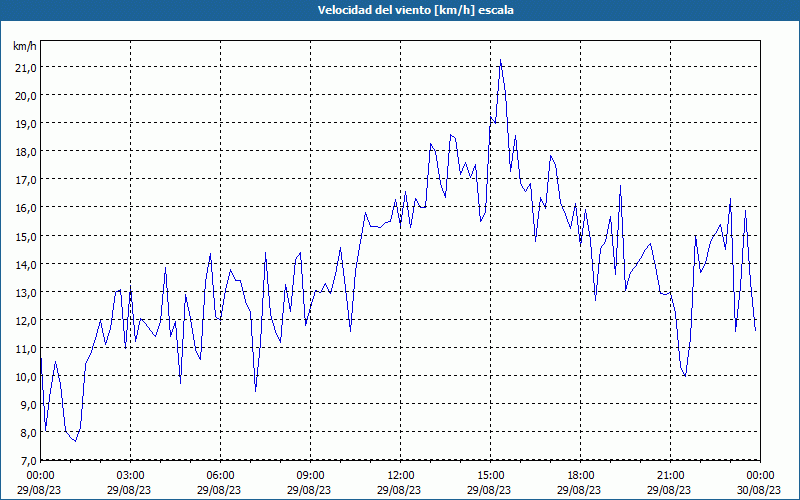This screenshot has height=500, width=800.
Task: Click the 03:00 time axis label
Action: 131,476
